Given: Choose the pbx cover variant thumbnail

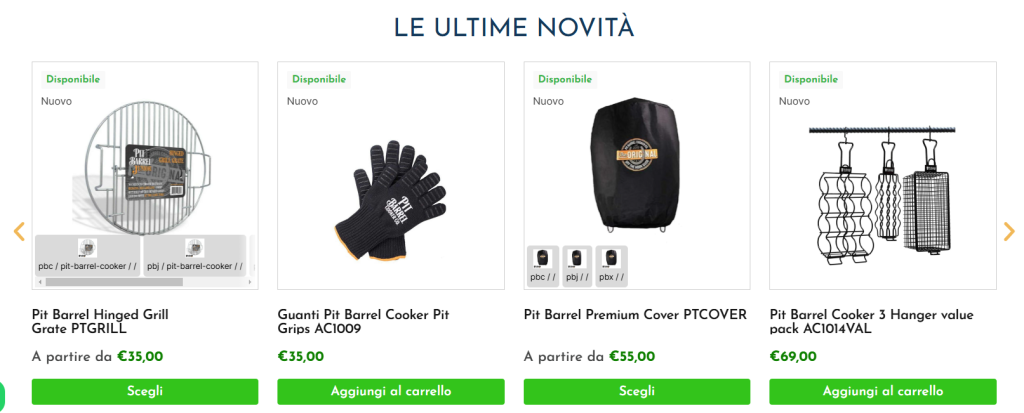Looking at the screenshot, I should coord(612,266).
